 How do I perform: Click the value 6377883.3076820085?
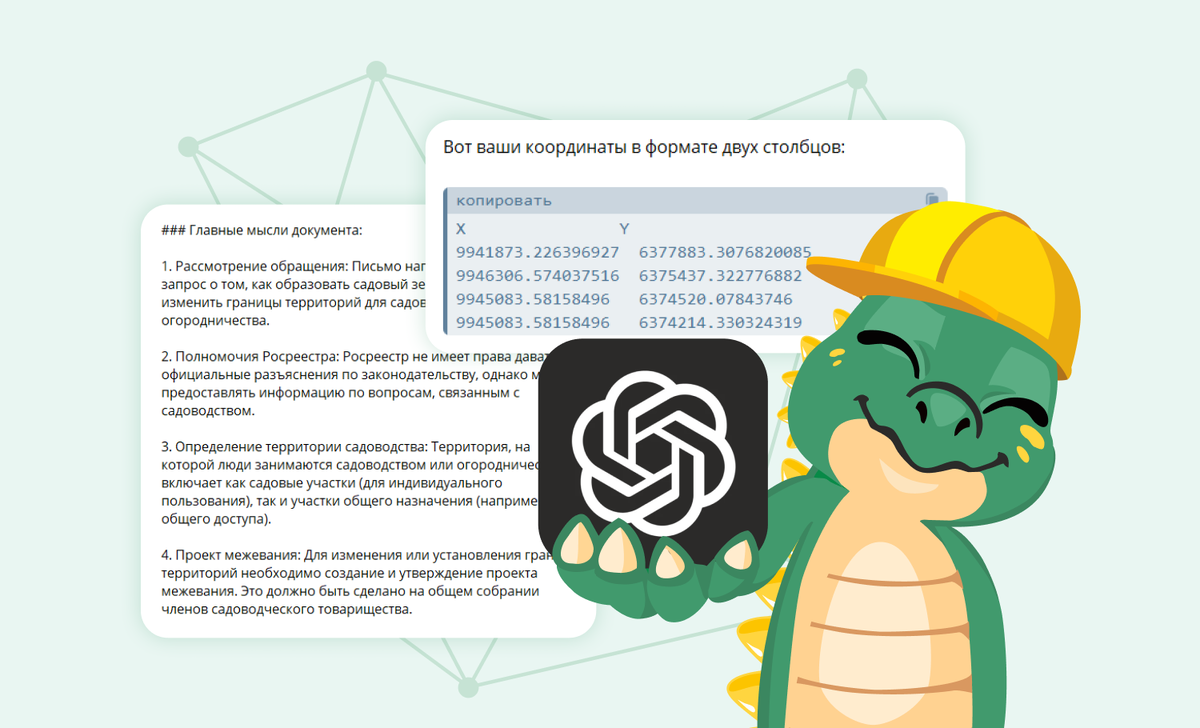click(x=725, y=252)
